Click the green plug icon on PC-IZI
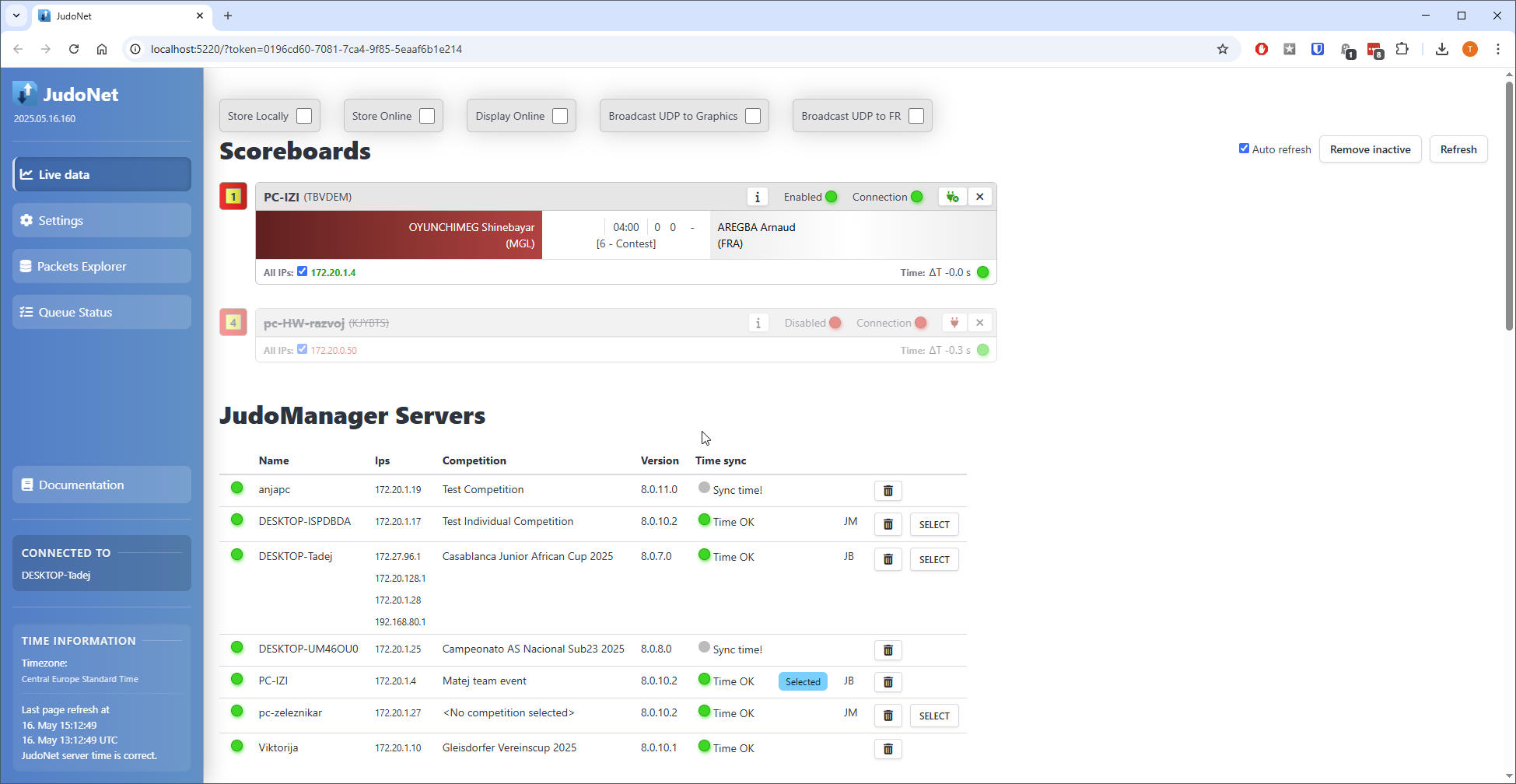The width and height of the screenshot is (1516, 784). 953,197
